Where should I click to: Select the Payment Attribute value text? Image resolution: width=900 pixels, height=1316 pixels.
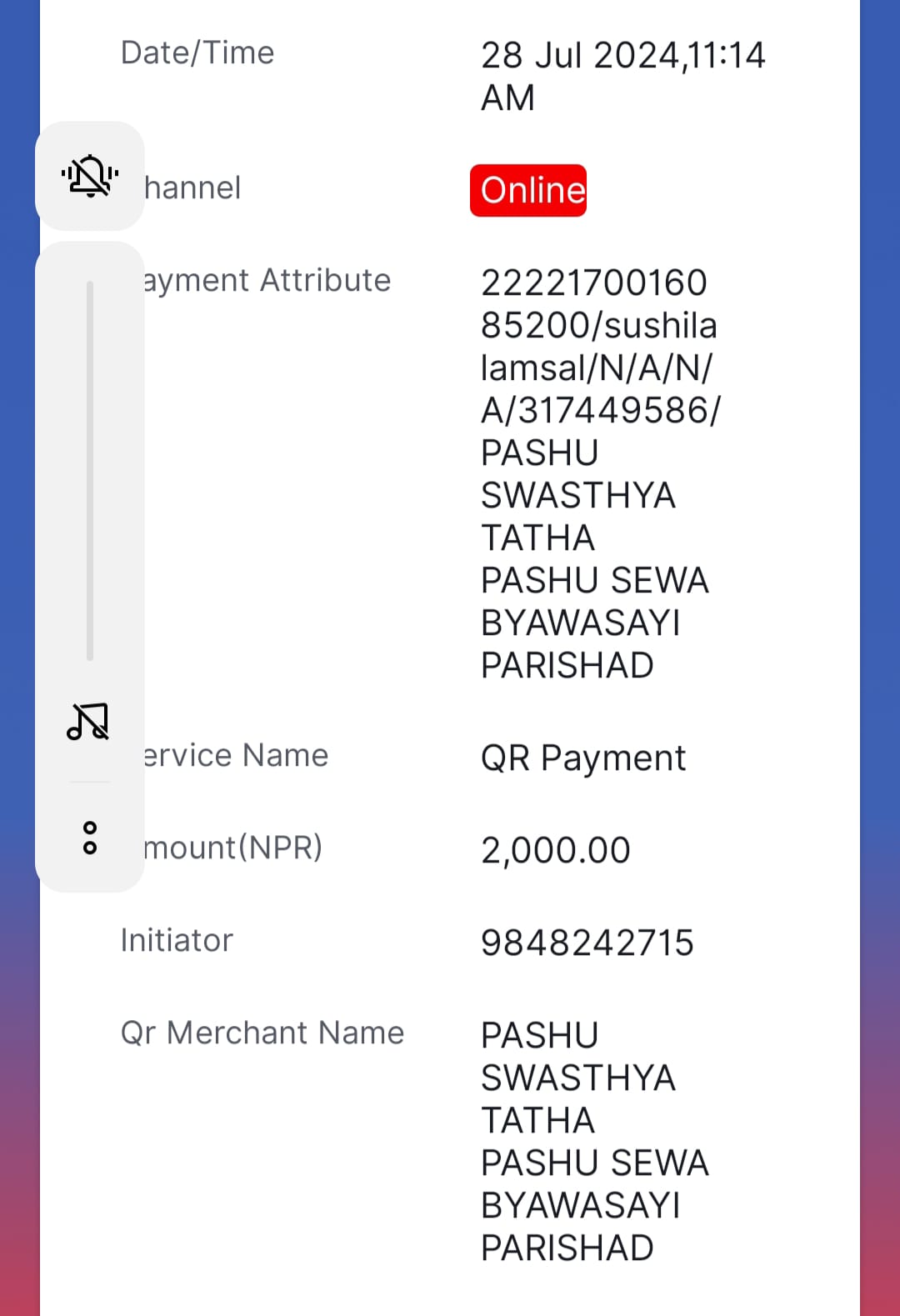(601, 473)
